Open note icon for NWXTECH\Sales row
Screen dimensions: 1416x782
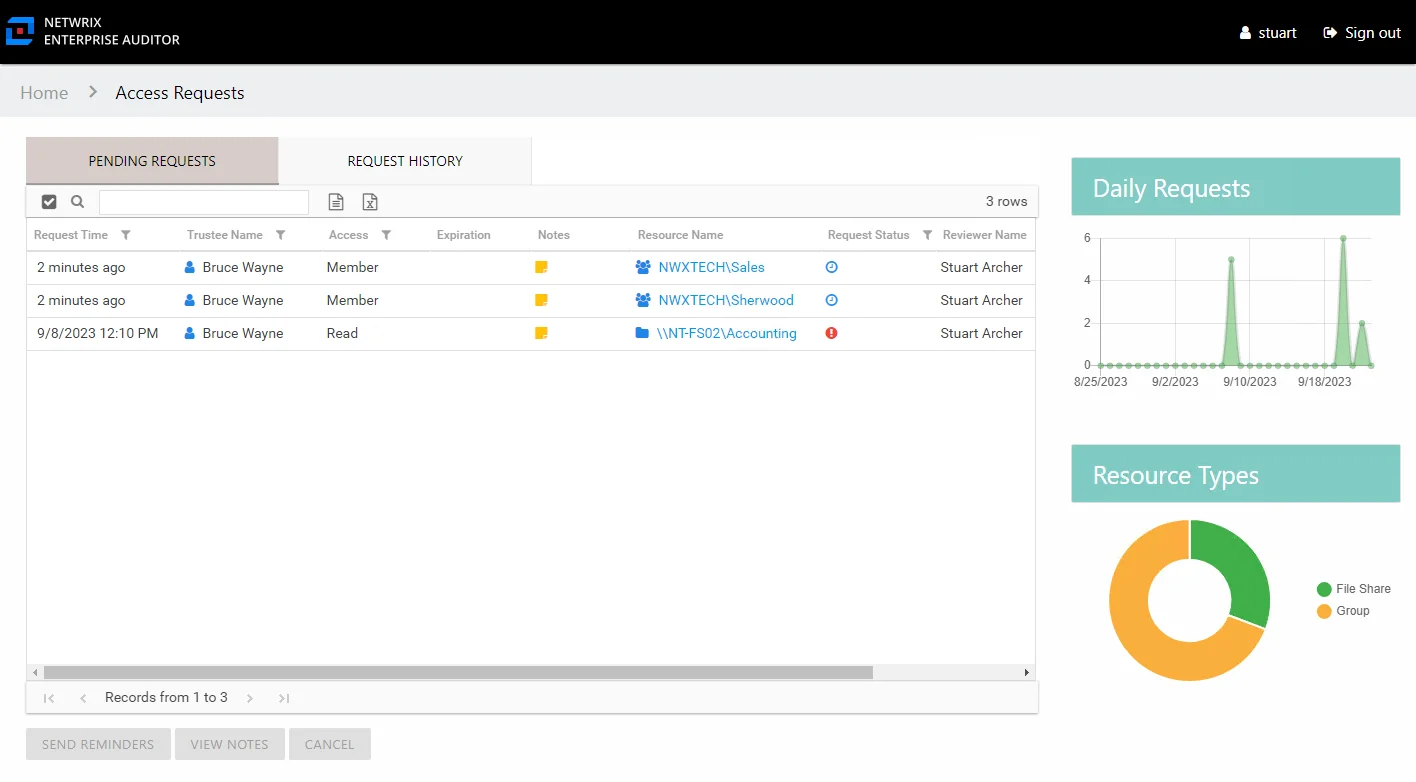coord(542,267)
